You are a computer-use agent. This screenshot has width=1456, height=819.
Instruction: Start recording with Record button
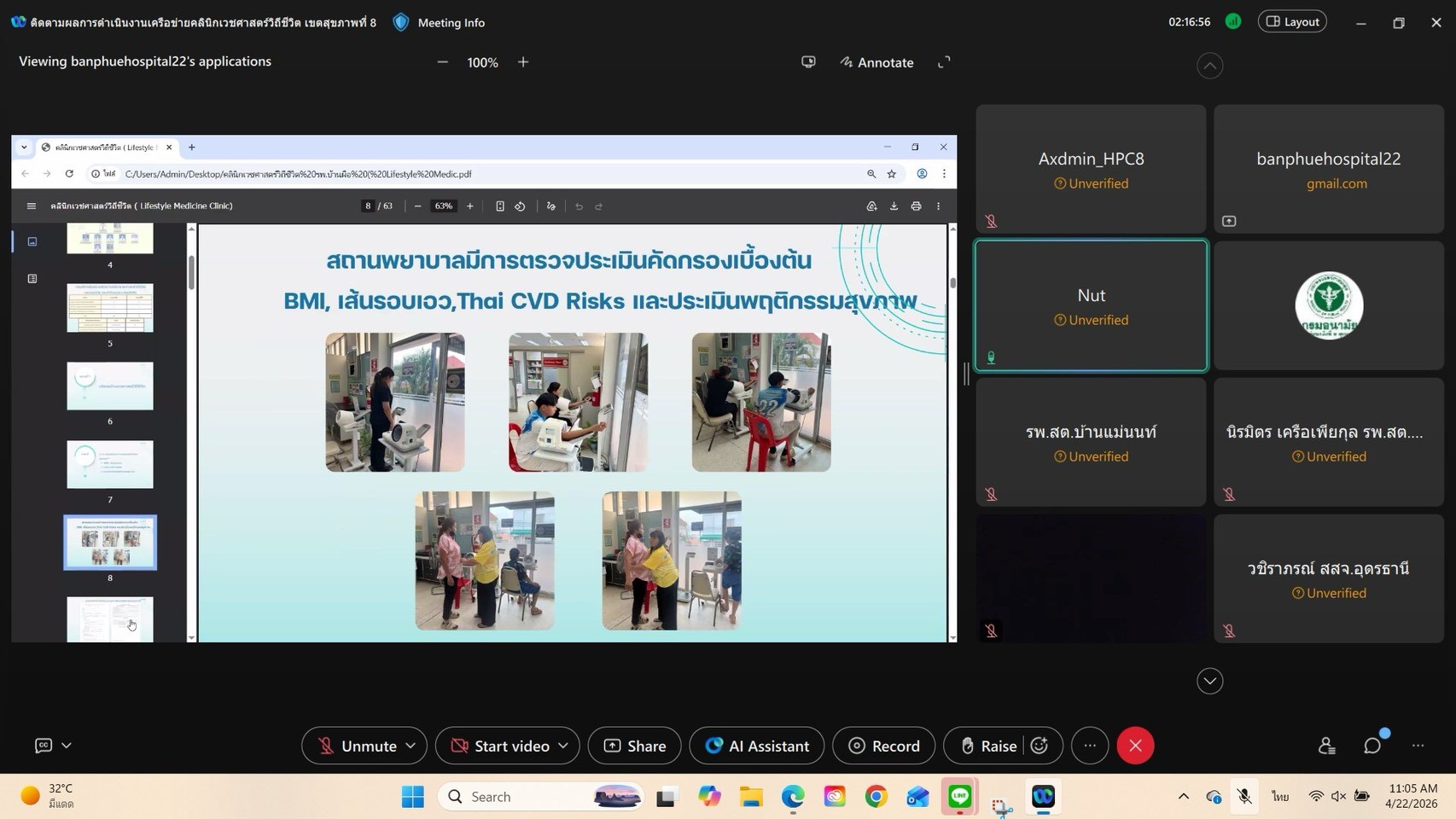coord(883,746)
